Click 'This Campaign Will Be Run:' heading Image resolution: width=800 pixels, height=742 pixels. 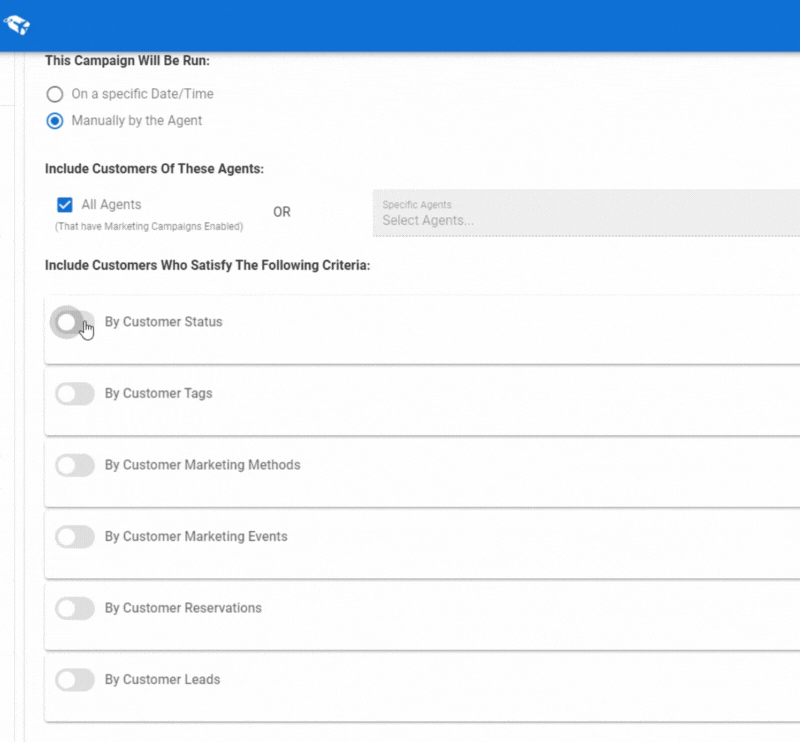(x=127, y=61)
